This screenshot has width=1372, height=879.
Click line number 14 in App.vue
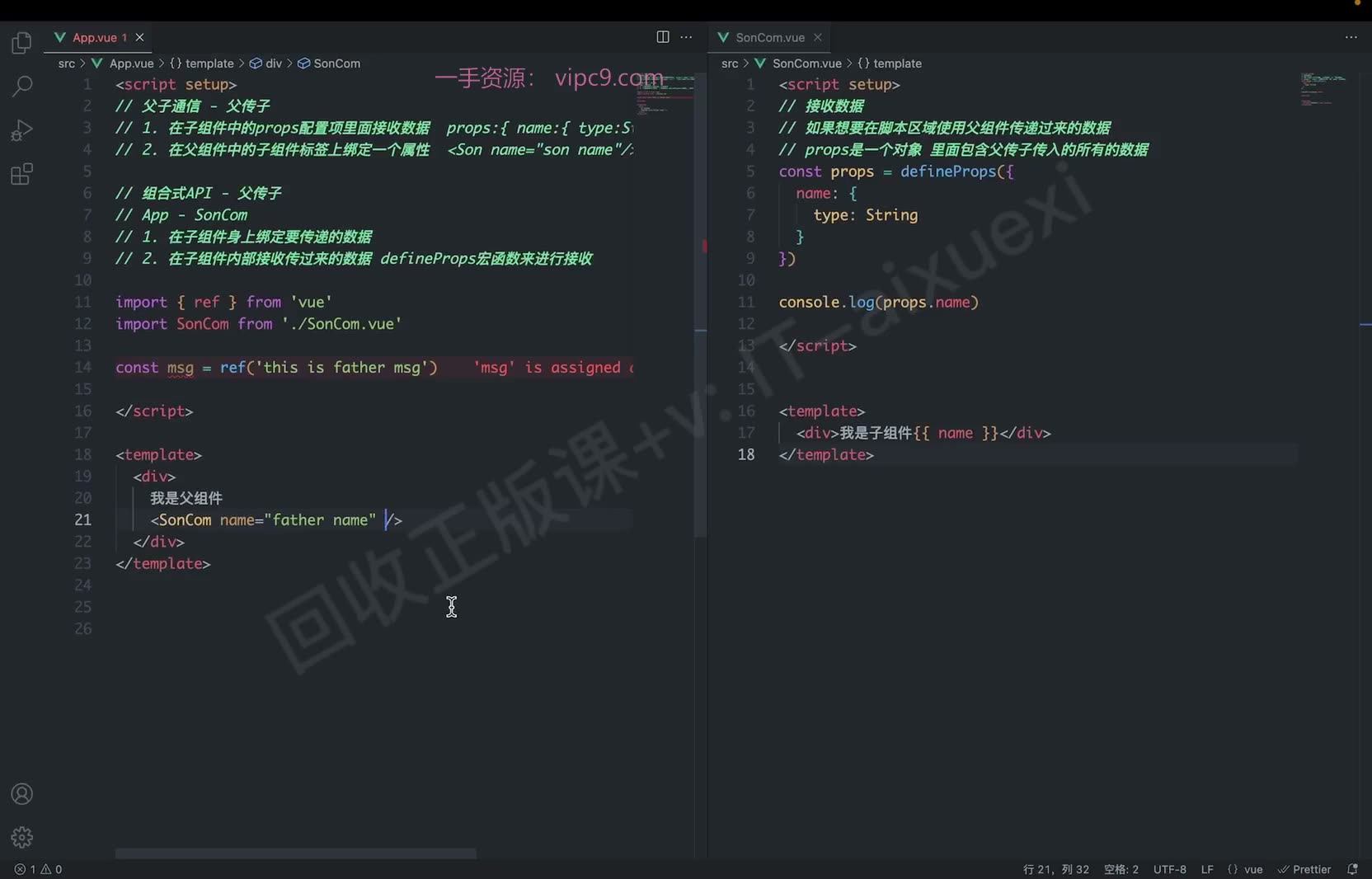pyautogui.click(x=83, y=368)
